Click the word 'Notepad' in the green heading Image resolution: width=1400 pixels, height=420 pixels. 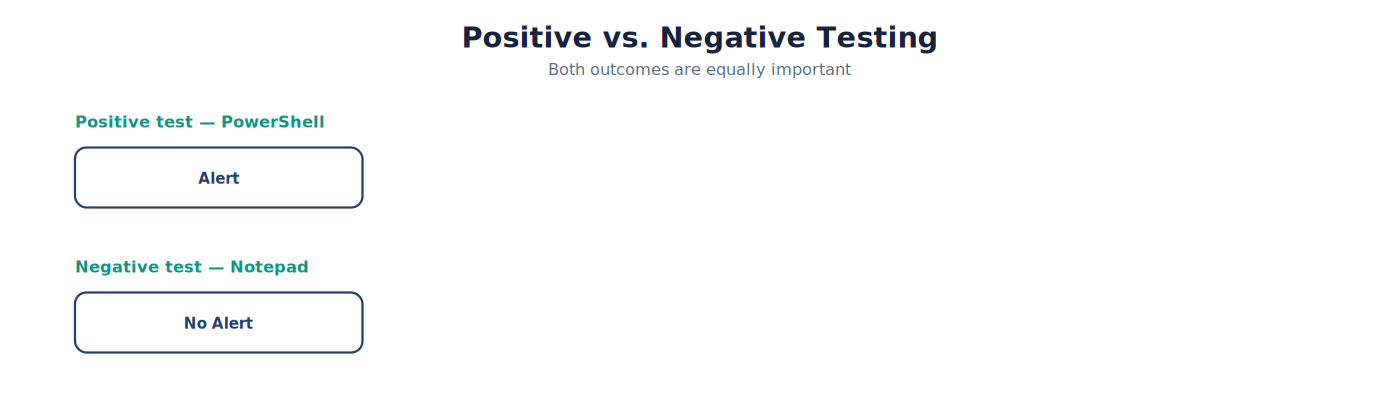click(x=269, y=267)
